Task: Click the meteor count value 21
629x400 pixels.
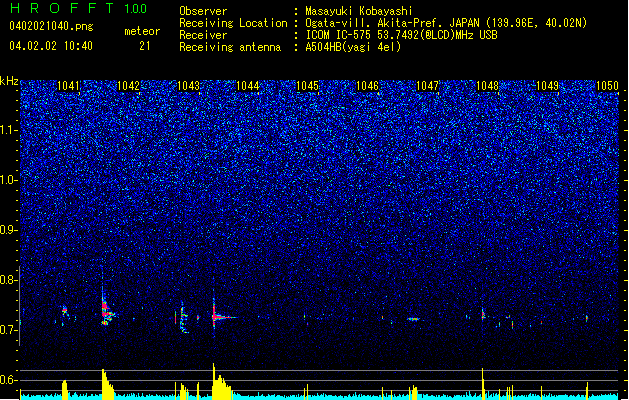Action: coord(145,46)
